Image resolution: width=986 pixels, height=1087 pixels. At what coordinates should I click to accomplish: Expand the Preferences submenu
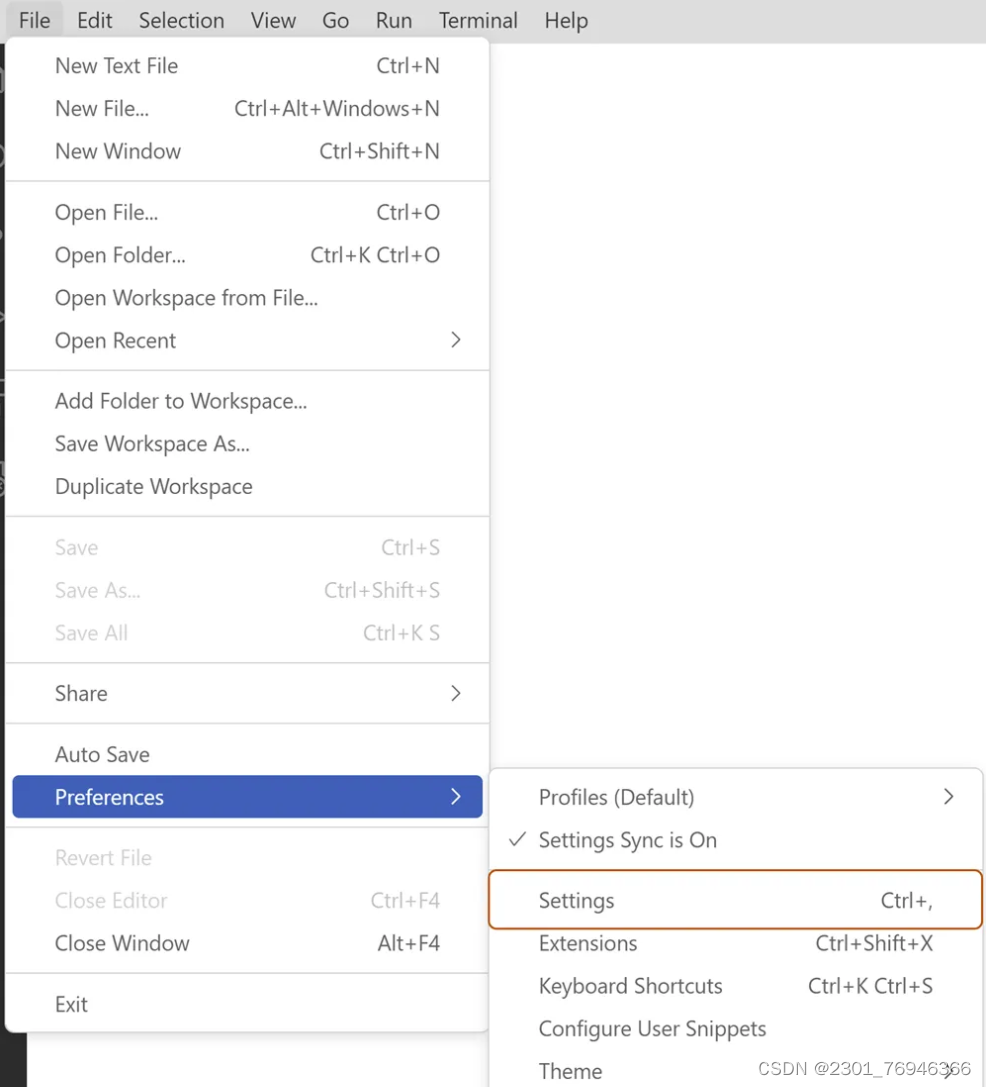coord(247,797)
